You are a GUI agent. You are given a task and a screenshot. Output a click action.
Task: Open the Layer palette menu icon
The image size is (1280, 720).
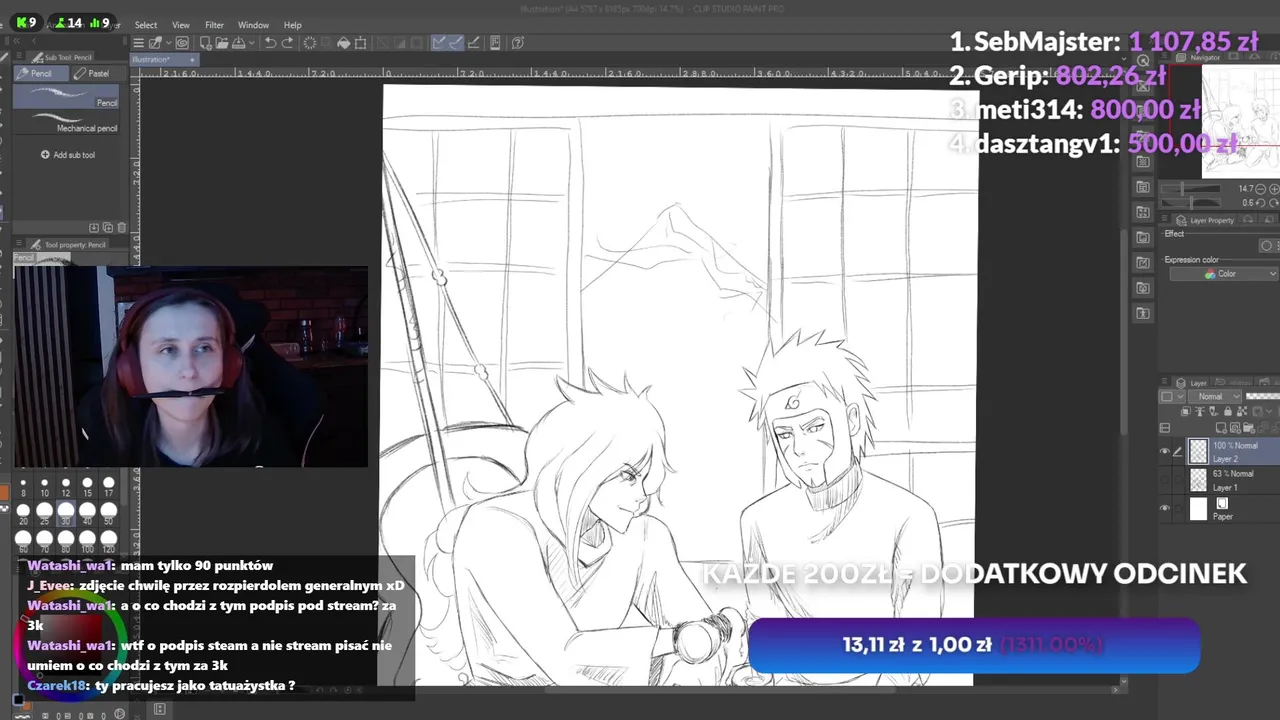tap(1164, 381)
